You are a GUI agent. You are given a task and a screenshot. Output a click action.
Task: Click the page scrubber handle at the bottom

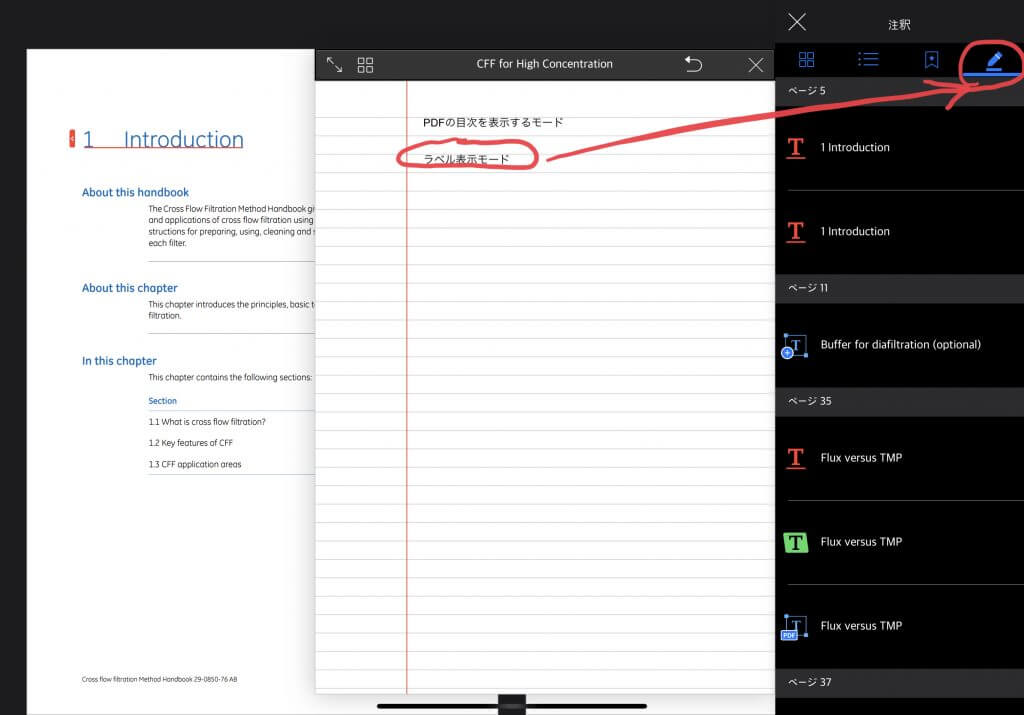(x=511, y=705)
